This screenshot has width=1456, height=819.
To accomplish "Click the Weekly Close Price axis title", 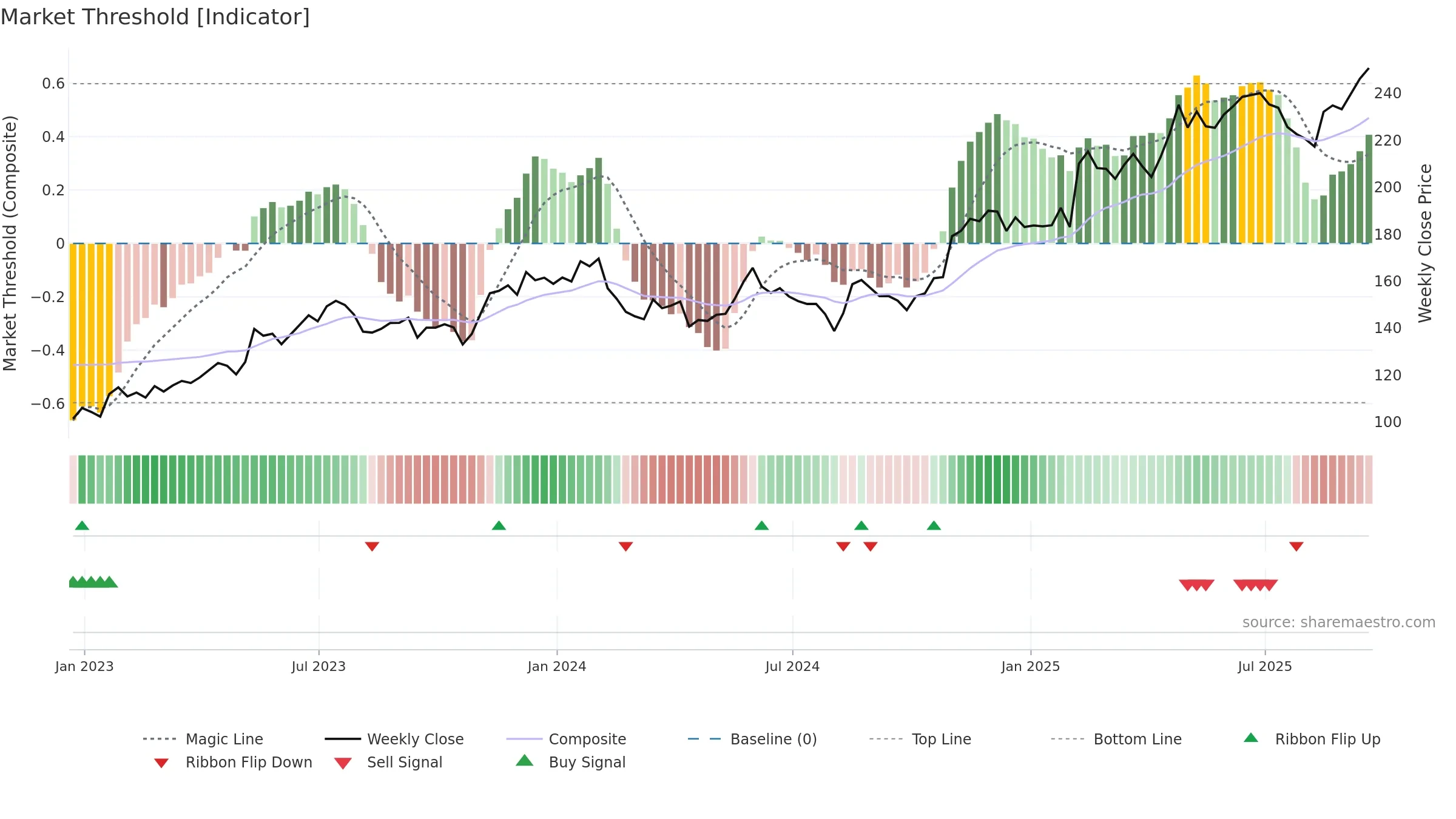I will [x=1425, y=243].
